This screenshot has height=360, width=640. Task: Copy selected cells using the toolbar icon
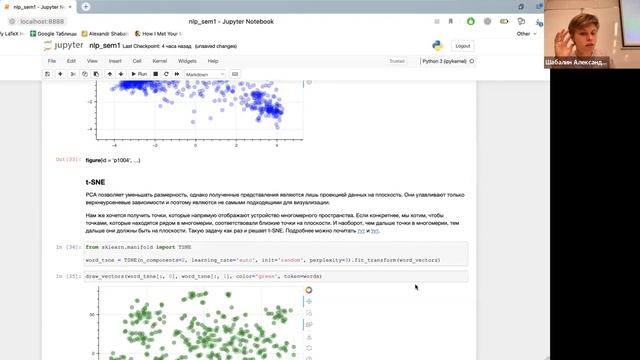click(84, 74)
